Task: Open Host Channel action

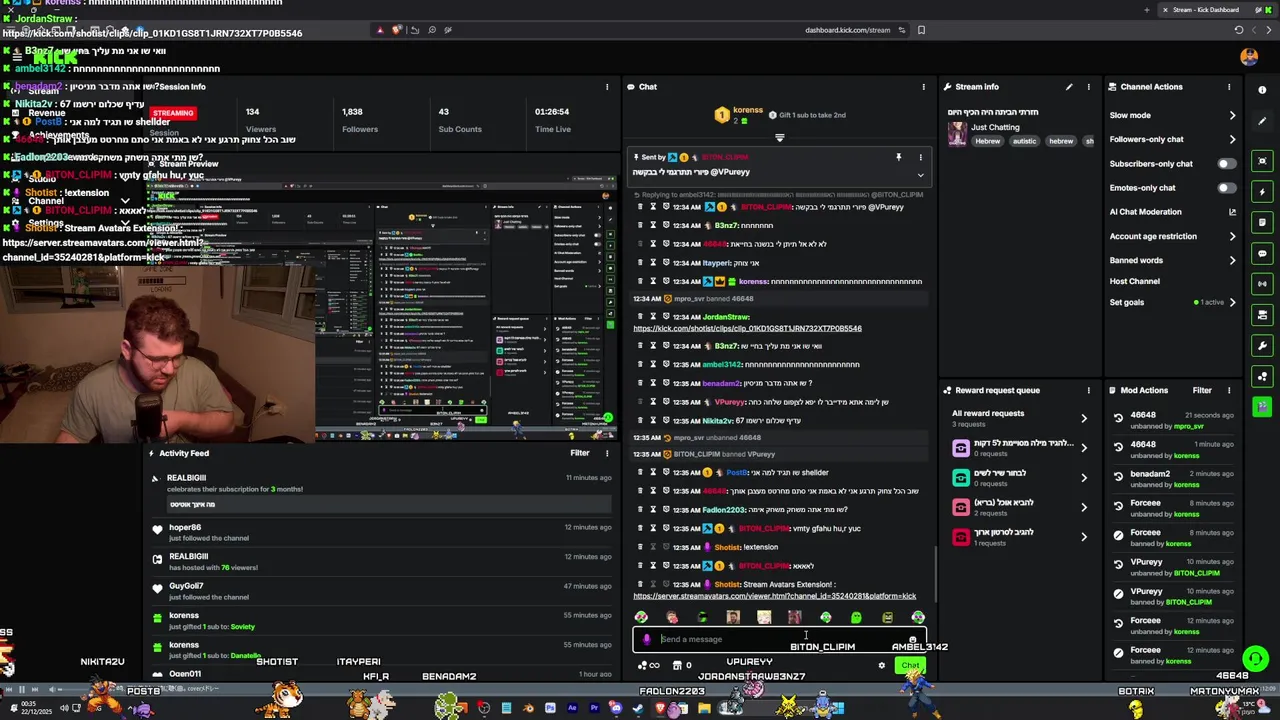Action: 1134,281
